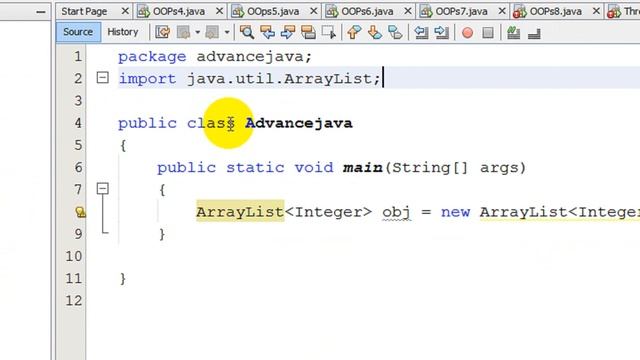Click the greyed Forward navigation icon
The height and width of the screenshot is (360, 640).
(x=212, y=32)
